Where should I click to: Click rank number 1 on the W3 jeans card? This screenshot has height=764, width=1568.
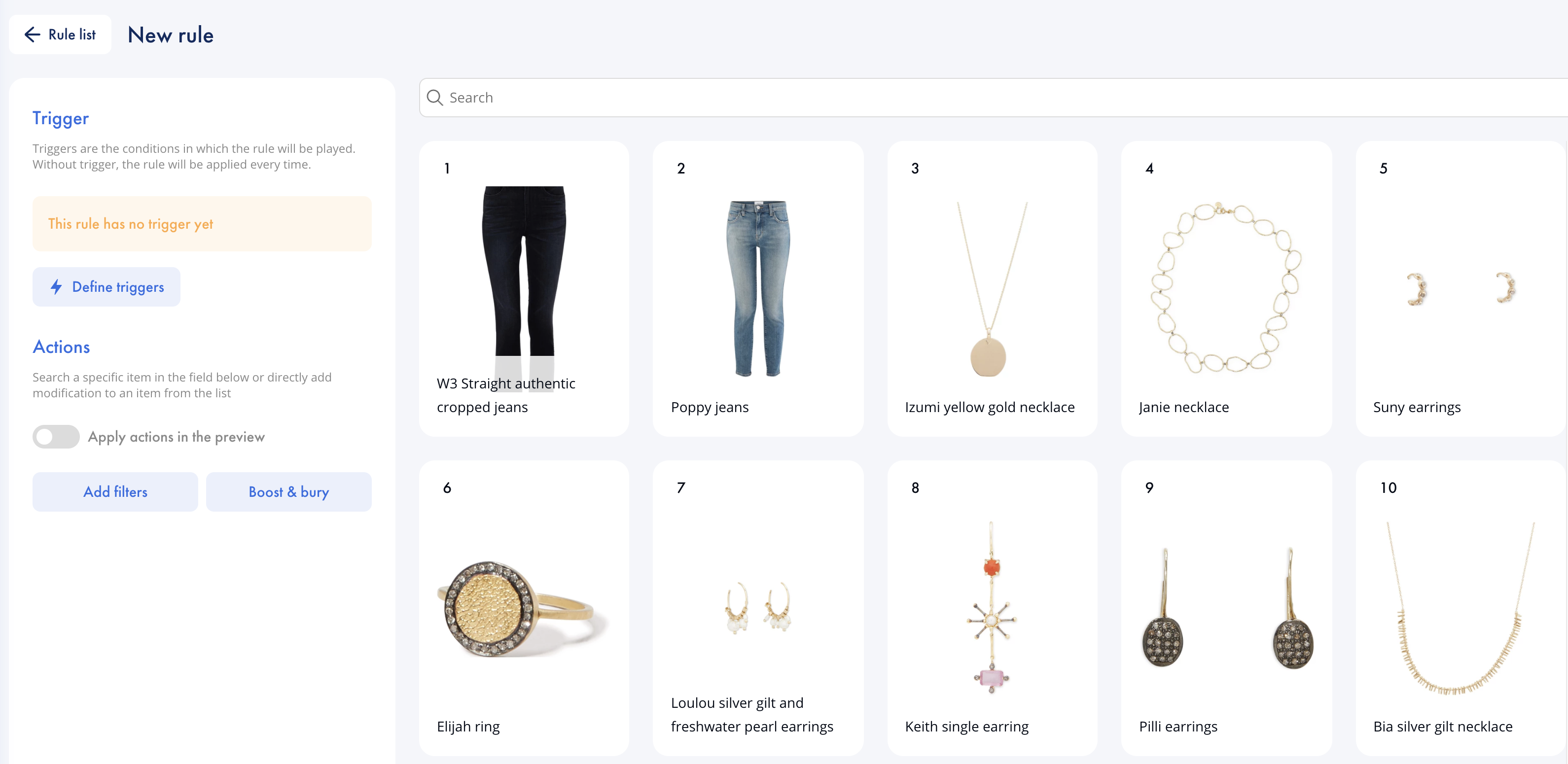pos(447,169)
